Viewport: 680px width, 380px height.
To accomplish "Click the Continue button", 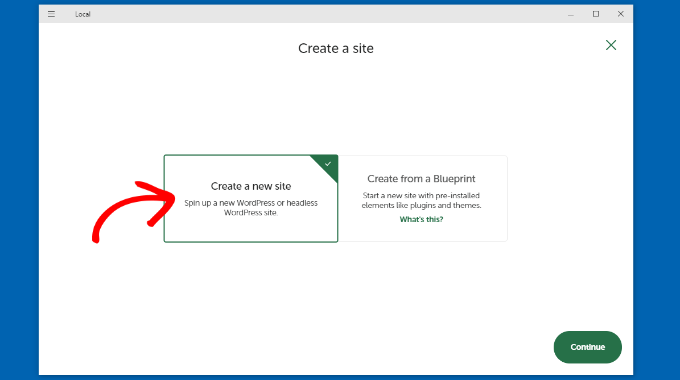I will pos(588,347).
